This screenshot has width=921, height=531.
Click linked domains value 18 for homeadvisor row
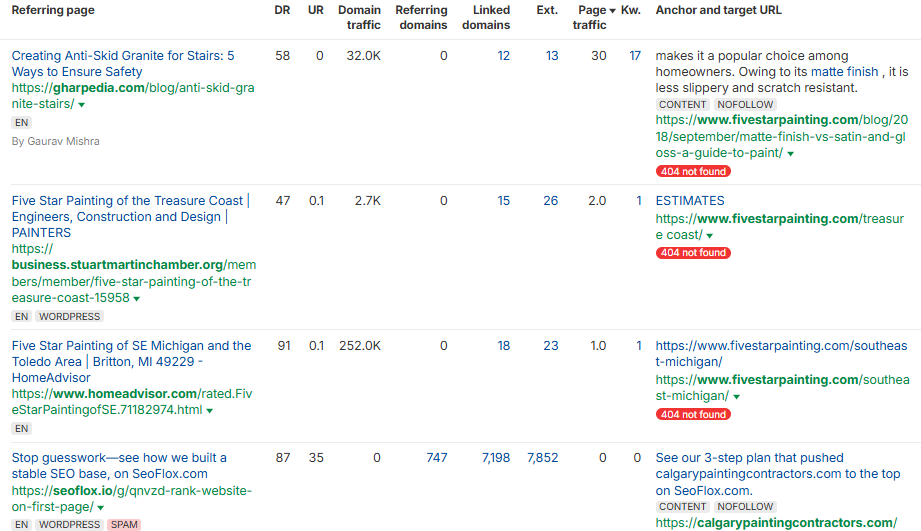tap(503, 346)
